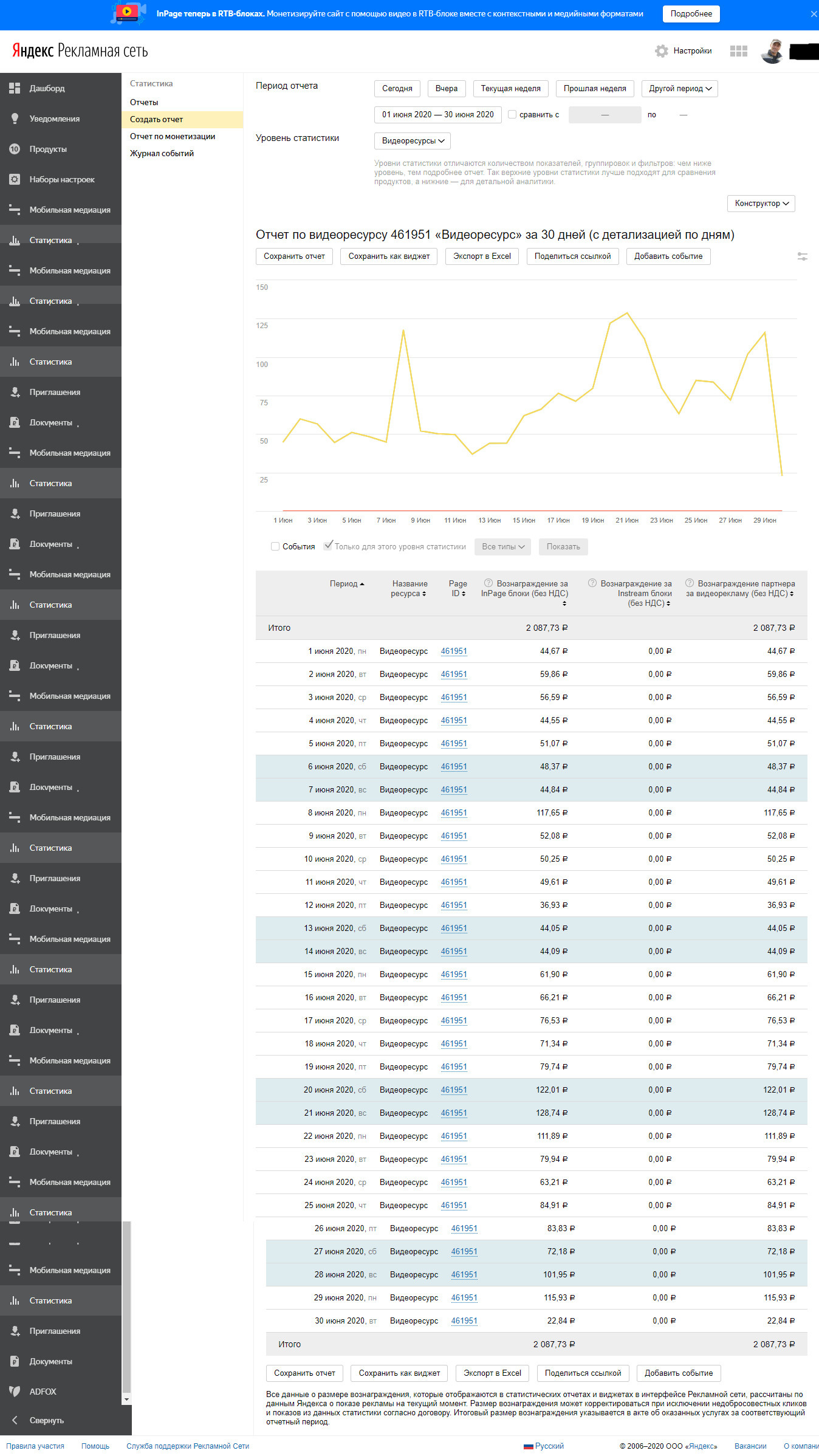819x1456 pixels.
Task: Click the chart settings sliders icon
Action: 802,257
